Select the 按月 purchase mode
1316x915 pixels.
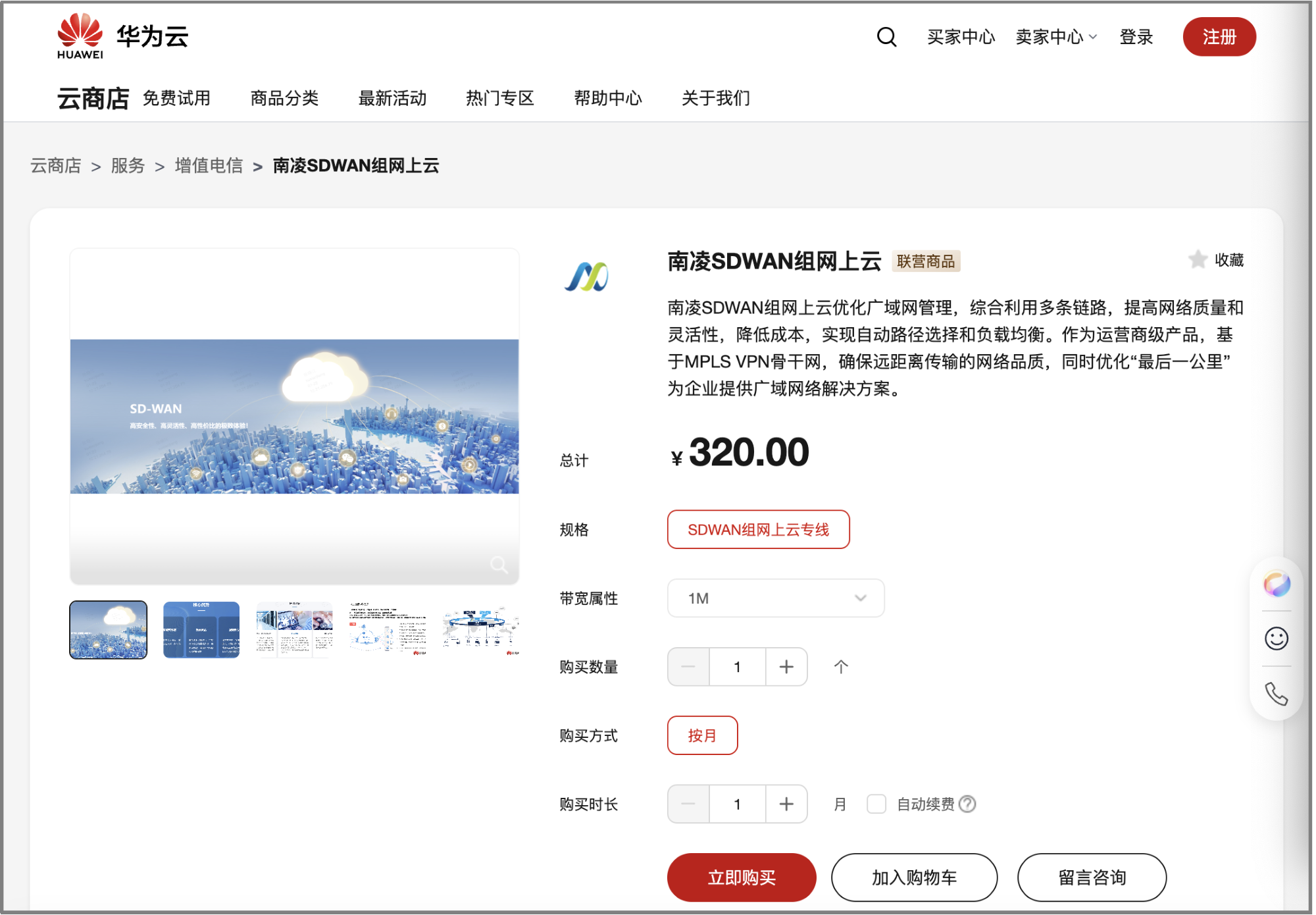[x=702, y=735]
